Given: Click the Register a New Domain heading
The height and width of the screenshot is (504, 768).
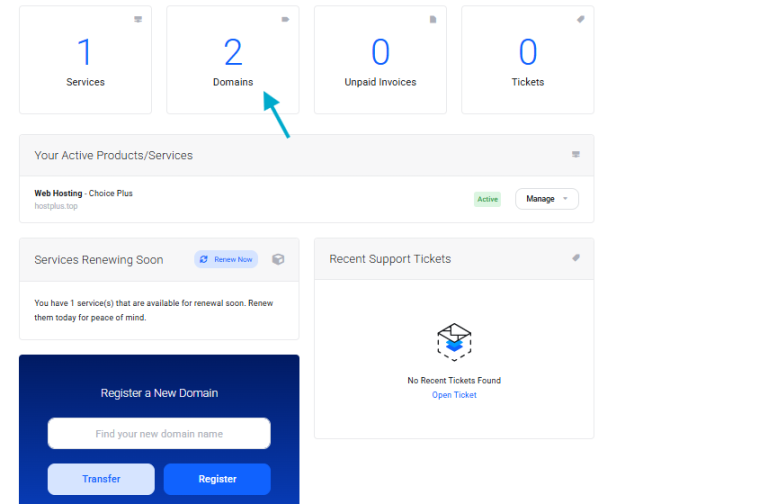Looking at the screenshot, I should coord(159,393).
